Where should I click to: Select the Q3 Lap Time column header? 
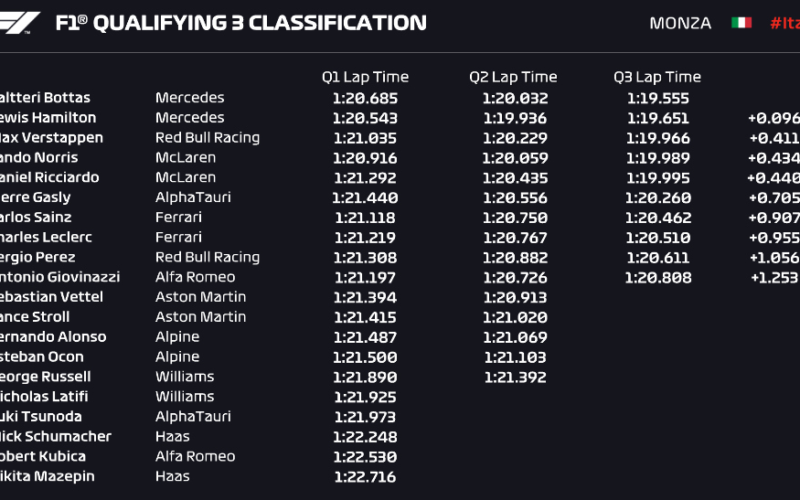click(657, 77)
